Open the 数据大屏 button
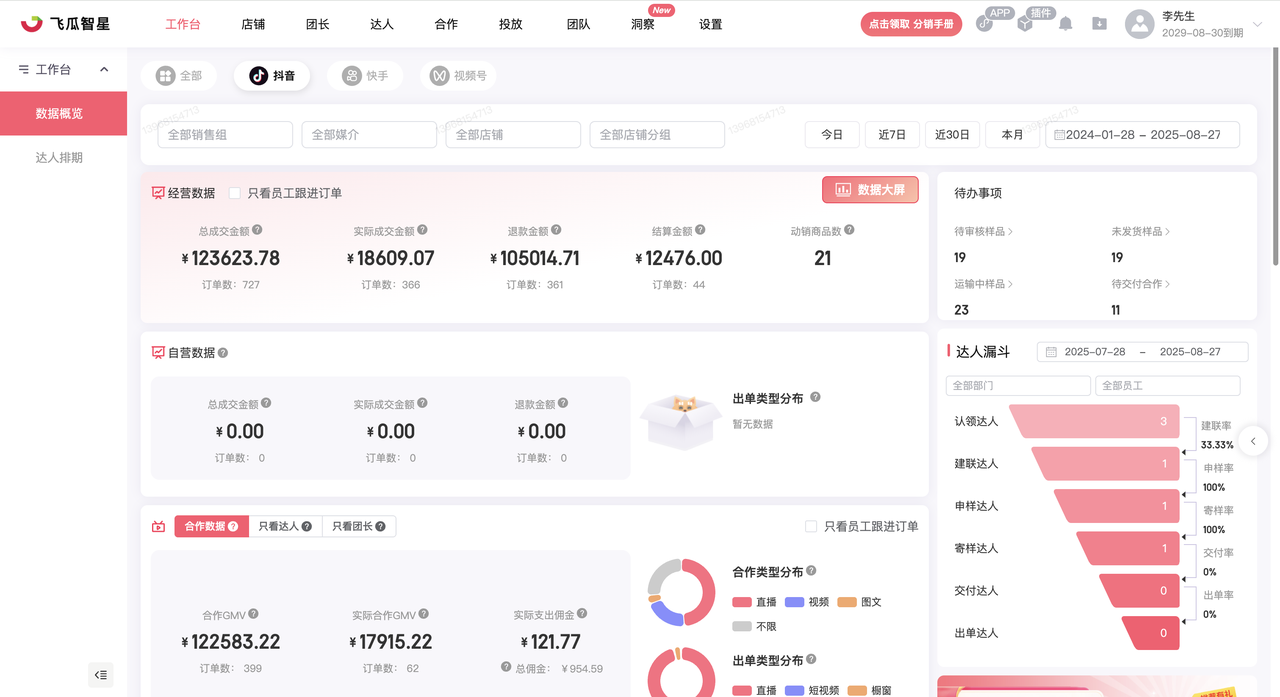 [870, 189]
